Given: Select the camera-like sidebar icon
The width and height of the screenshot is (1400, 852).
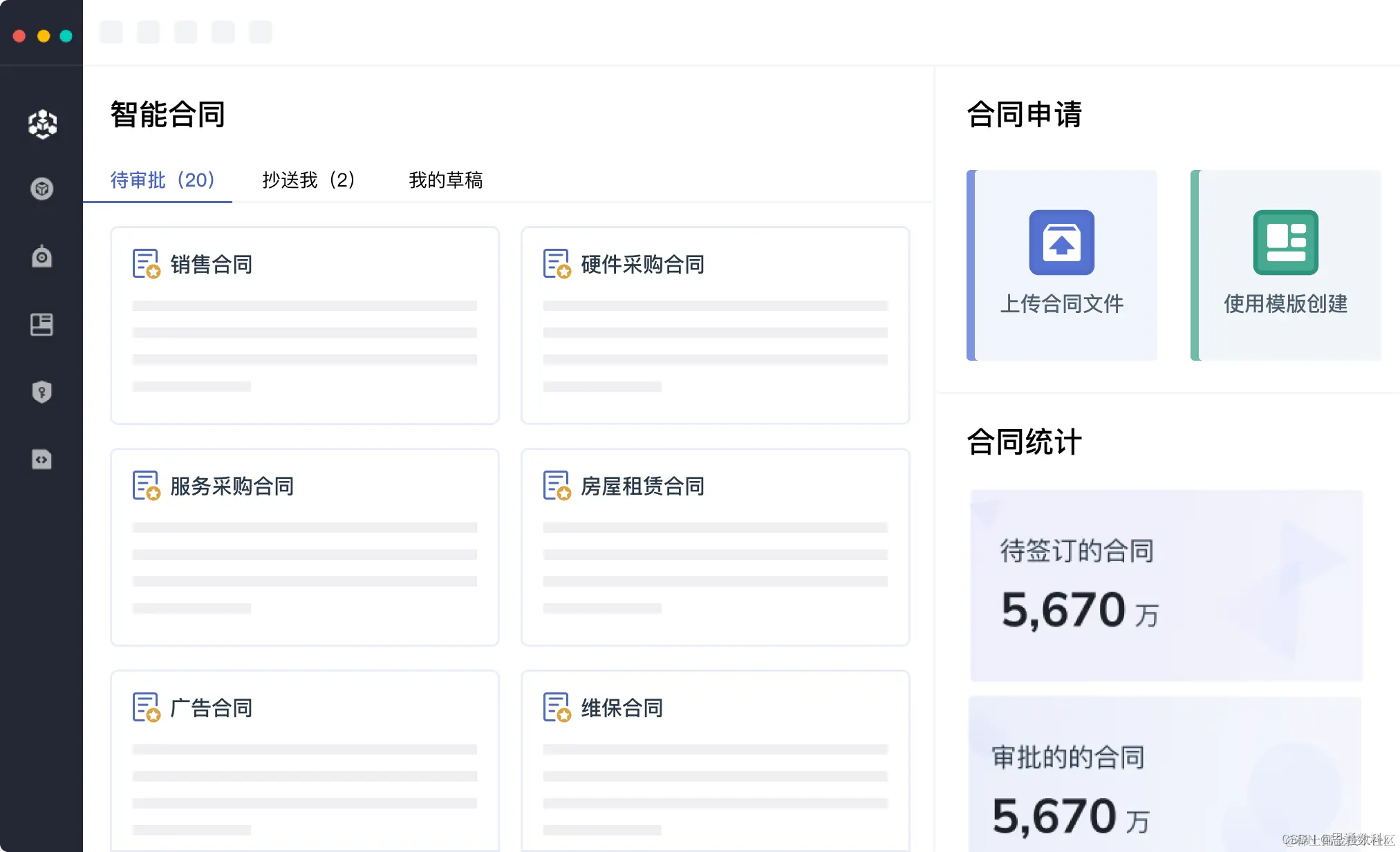Looking at the screenshot, I should click(x=42, y=256).
